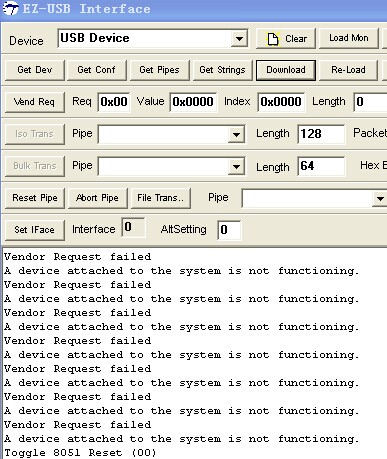Click the Bulk Trans button
This screenshot has height=459, width=387.
pyautogui.click(x=35, y=166)
